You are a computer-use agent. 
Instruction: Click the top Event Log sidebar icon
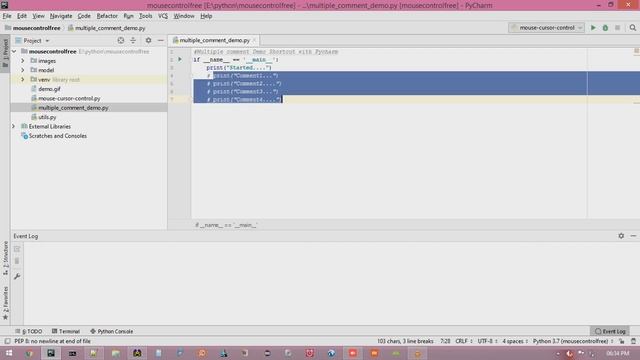click(x=17, y=249)
